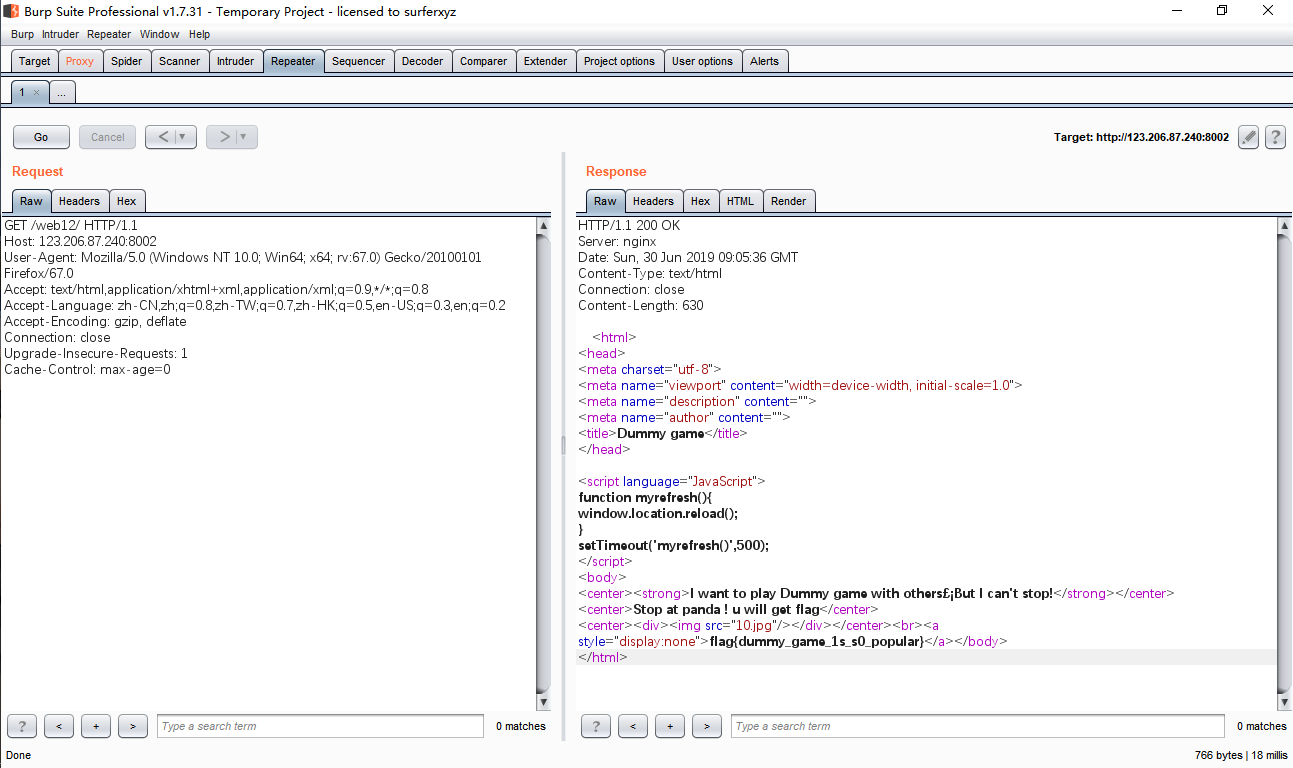Switch to the Extender tab
Image resolution: width=1293 pixels, height=768 pixels.
tap(546, 61)
